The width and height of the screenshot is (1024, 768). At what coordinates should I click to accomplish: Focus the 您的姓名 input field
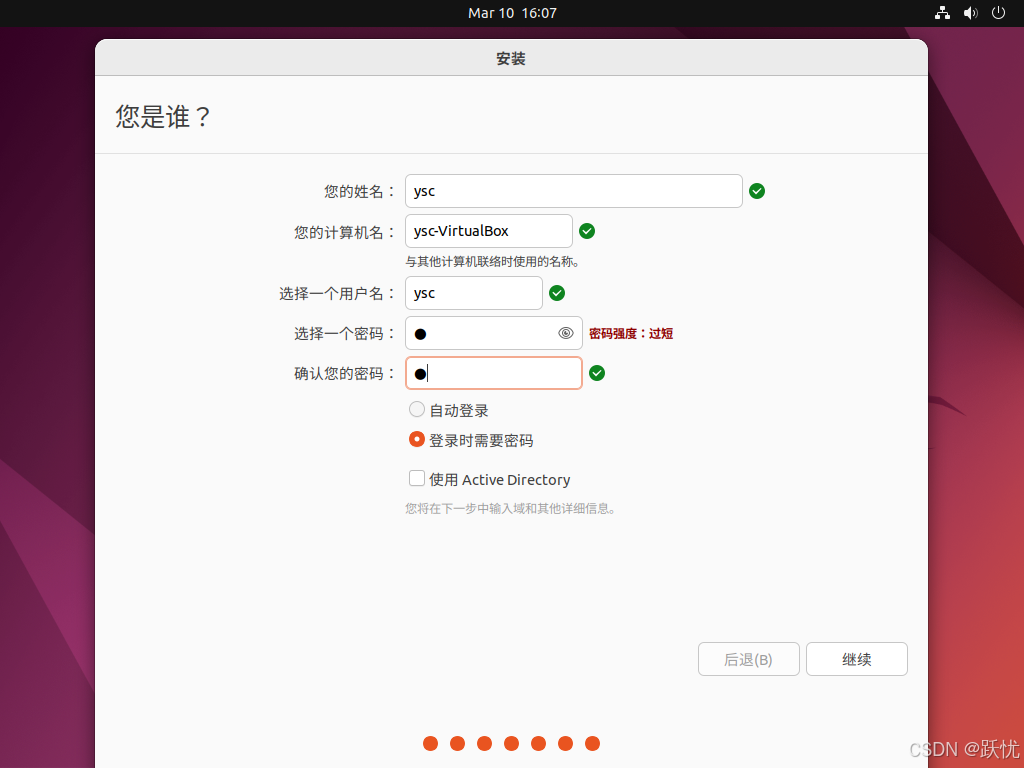tap(573, 191)
